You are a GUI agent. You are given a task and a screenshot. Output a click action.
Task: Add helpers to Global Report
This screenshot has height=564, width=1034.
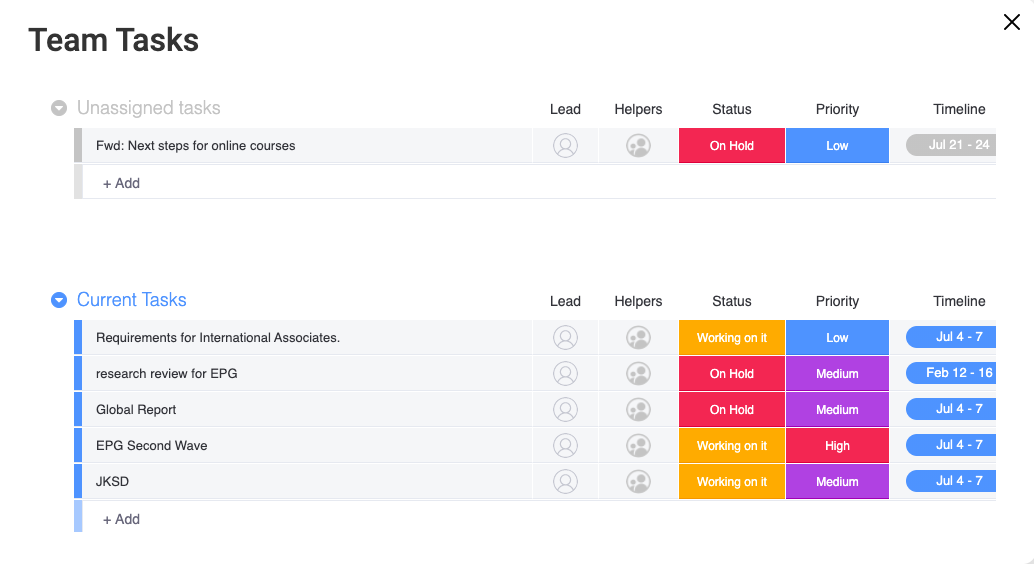pyautogui.click(x=638, y=410)
